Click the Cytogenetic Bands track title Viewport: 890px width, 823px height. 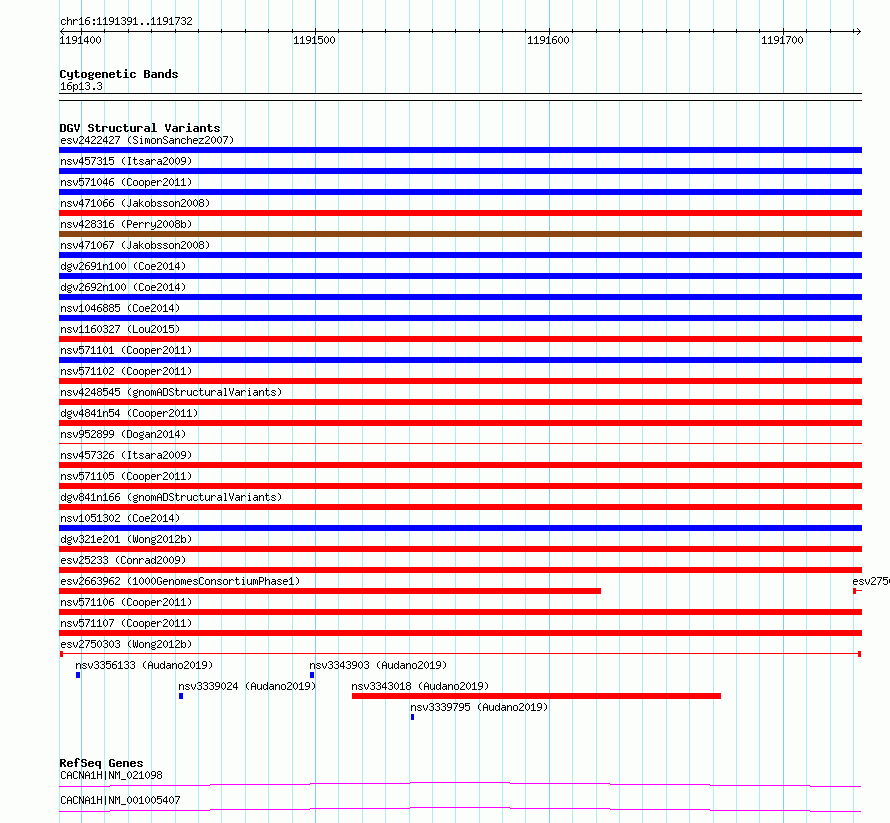click(119, 74)
